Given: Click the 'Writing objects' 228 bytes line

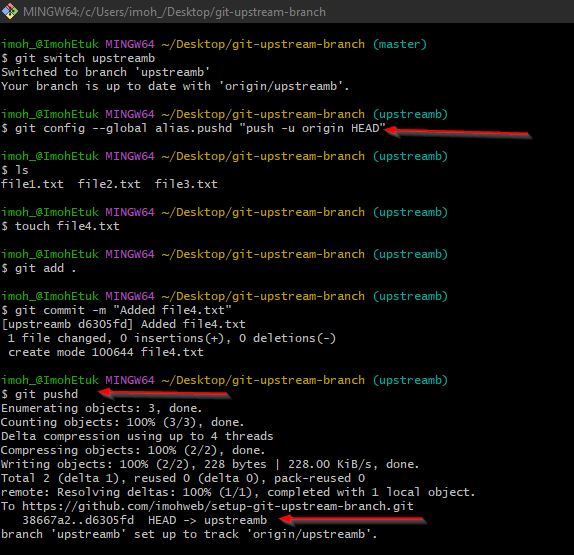Looking at the screenshot, I should (x=210, y=464).
